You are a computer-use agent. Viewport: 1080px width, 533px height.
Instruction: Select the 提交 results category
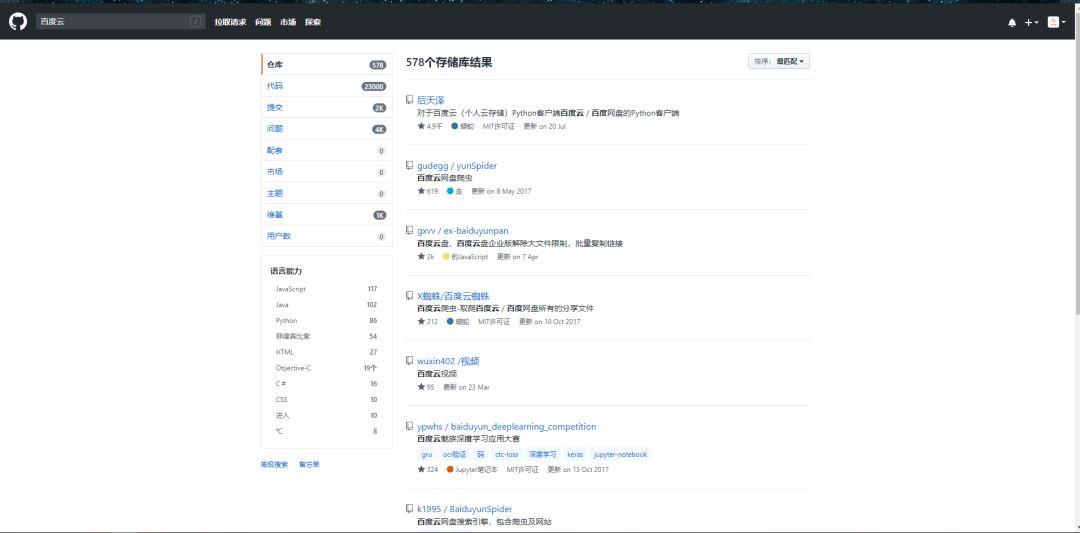[x=275, y=107]
